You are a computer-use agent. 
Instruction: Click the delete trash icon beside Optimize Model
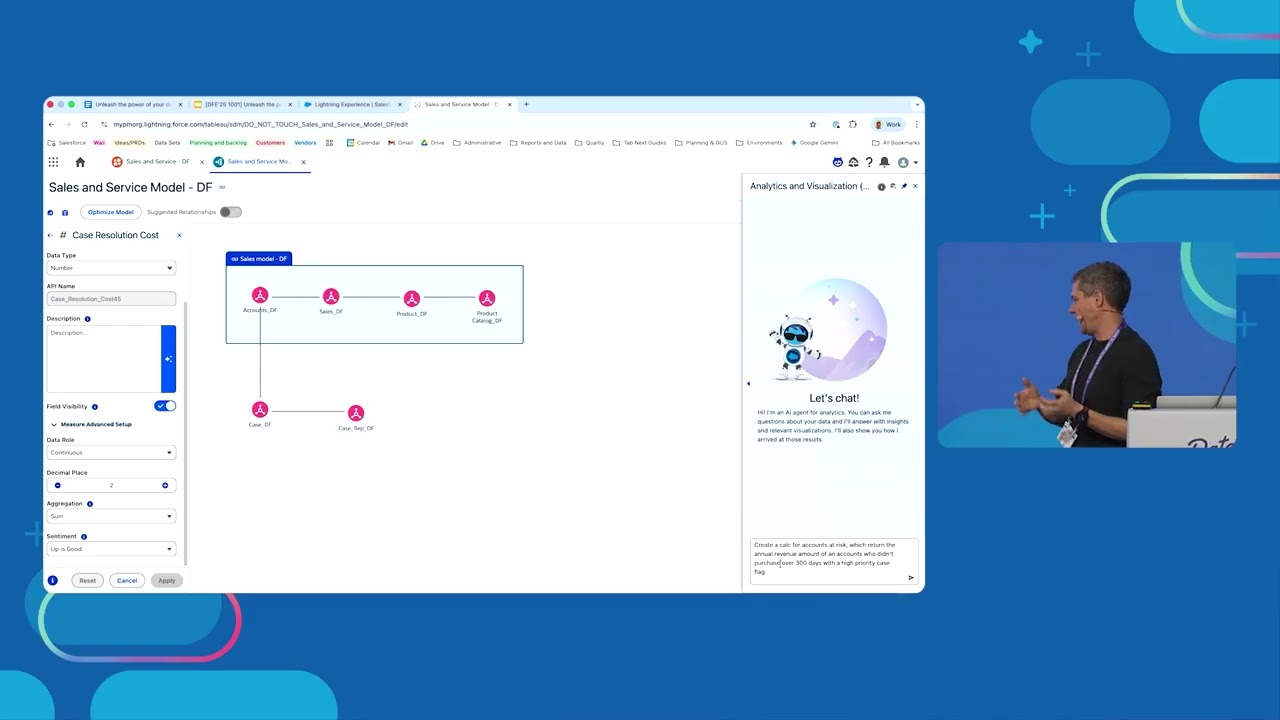click(x=65, y=212)
